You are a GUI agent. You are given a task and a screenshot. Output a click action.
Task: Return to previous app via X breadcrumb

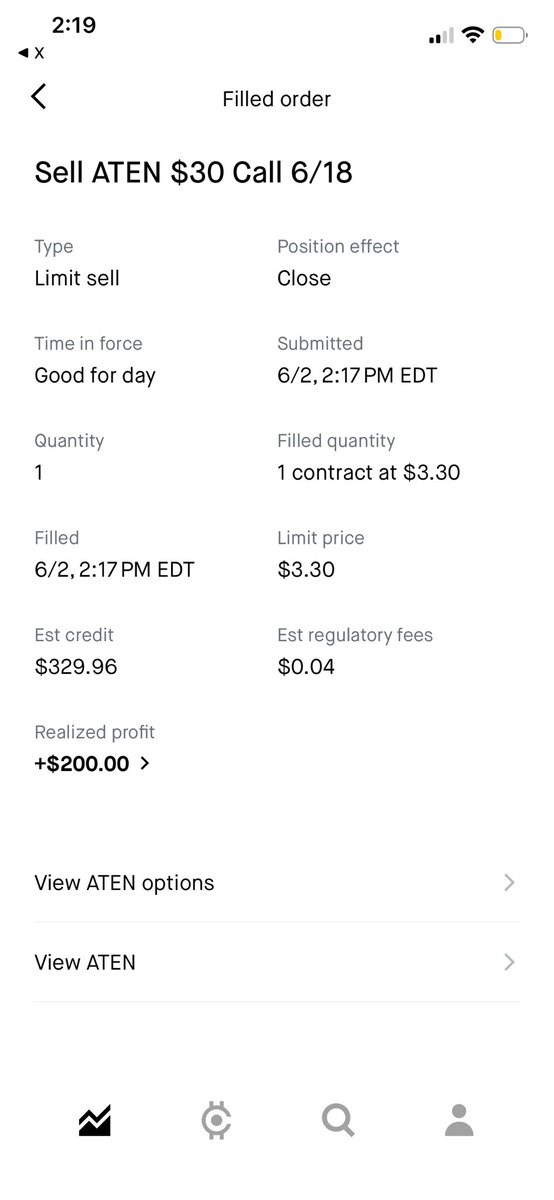[x=32, y=52]
